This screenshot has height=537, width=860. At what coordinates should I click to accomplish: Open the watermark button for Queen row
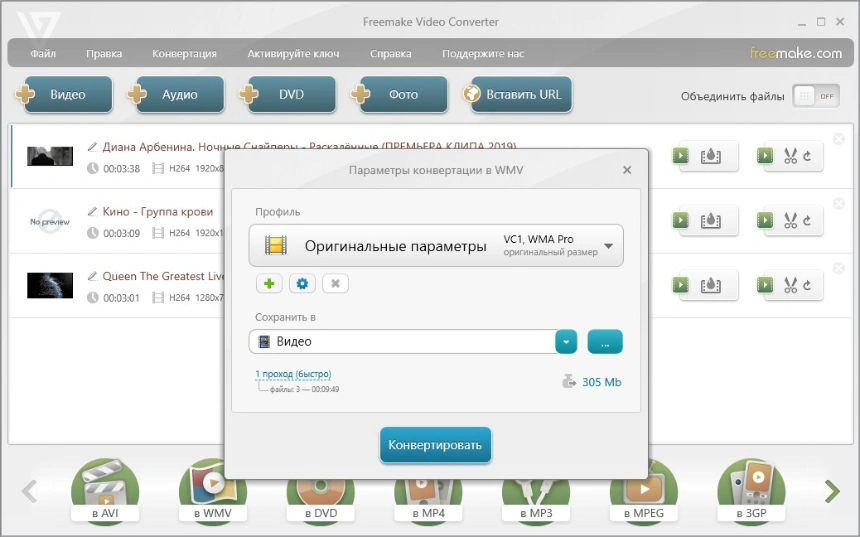point(711,285)
